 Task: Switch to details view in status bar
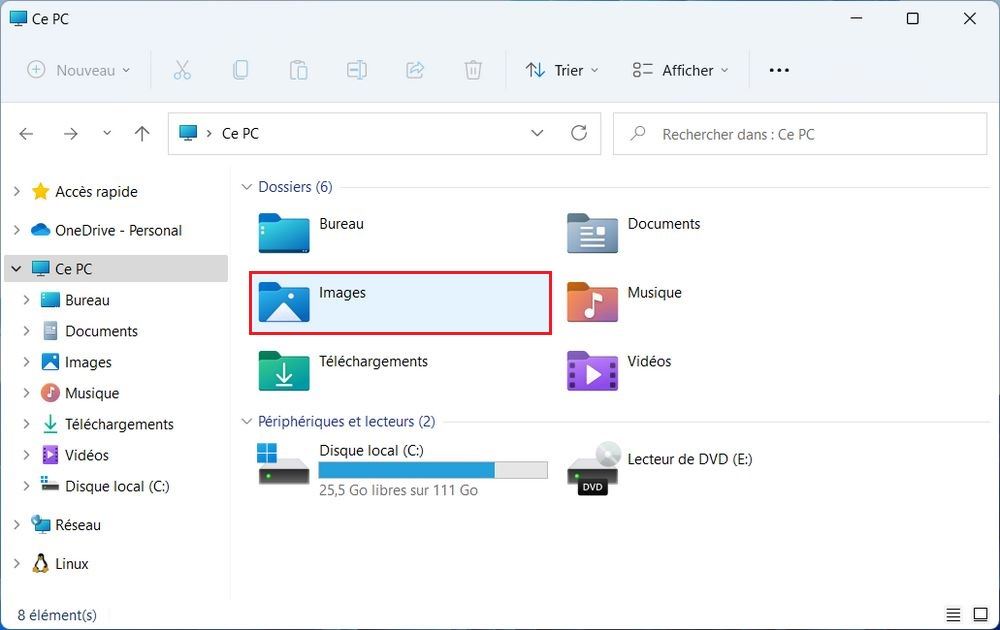click(953, 614)
